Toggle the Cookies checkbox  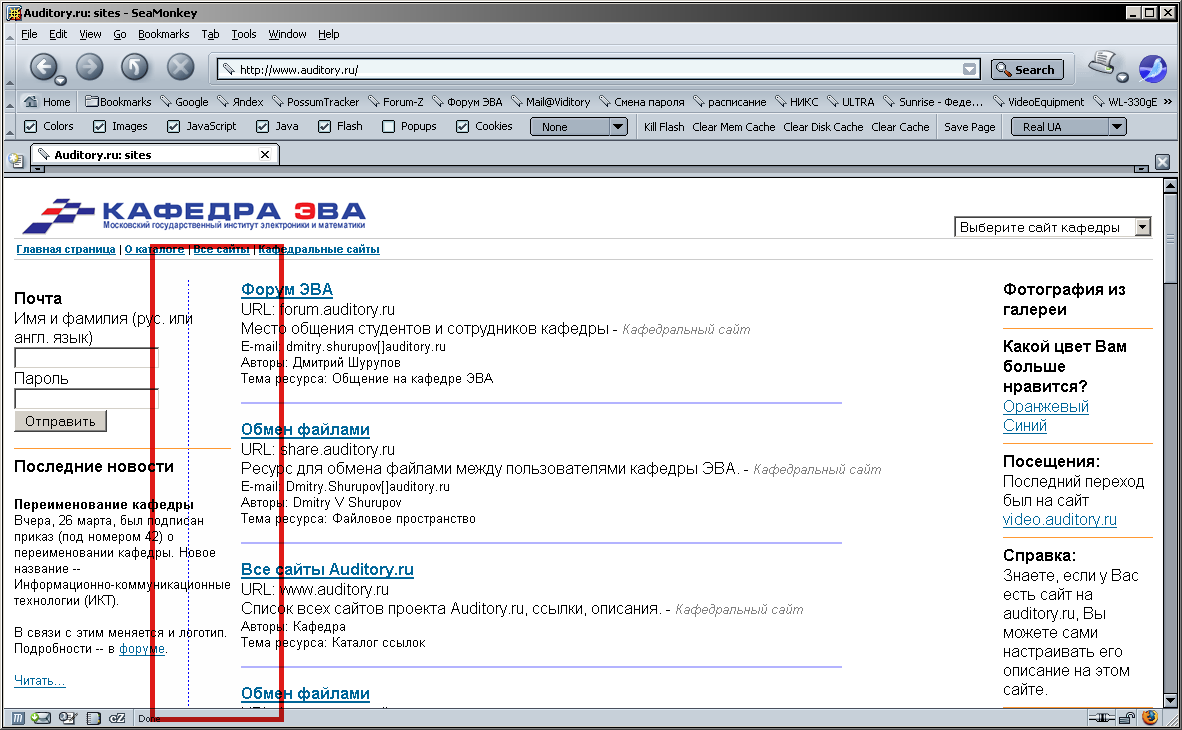pos(463,127)
